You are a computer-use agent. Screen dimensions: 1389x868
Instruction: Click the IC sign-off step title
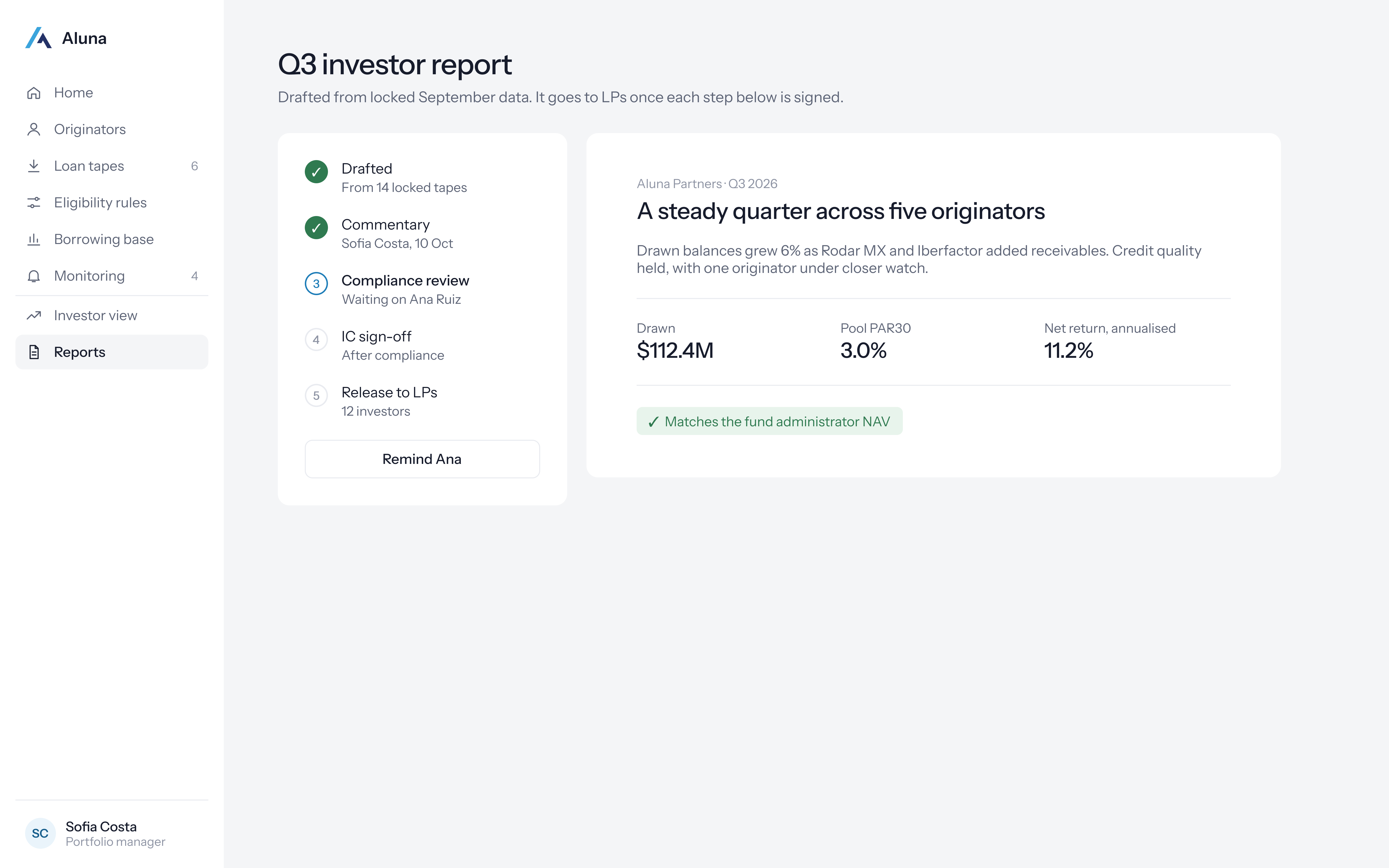(376, 336)
